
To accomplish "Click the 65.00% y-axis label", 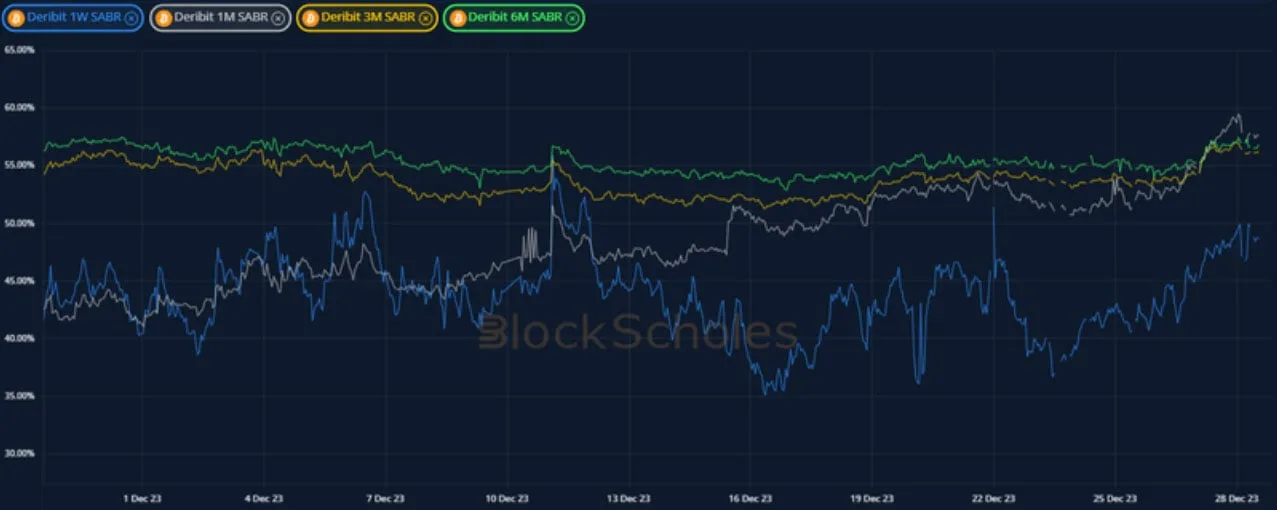I will tap(19, 49).
